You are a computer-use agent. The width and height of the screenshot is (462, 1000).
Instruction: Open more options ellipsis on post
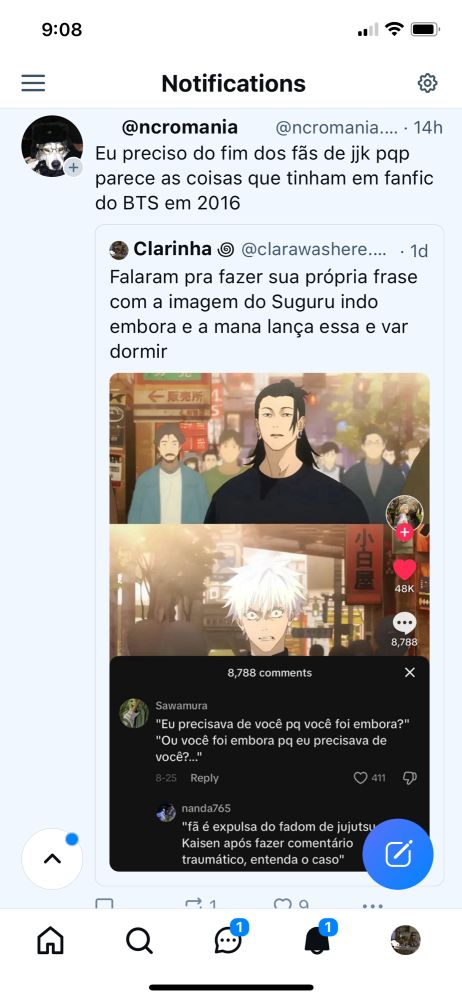372,905
